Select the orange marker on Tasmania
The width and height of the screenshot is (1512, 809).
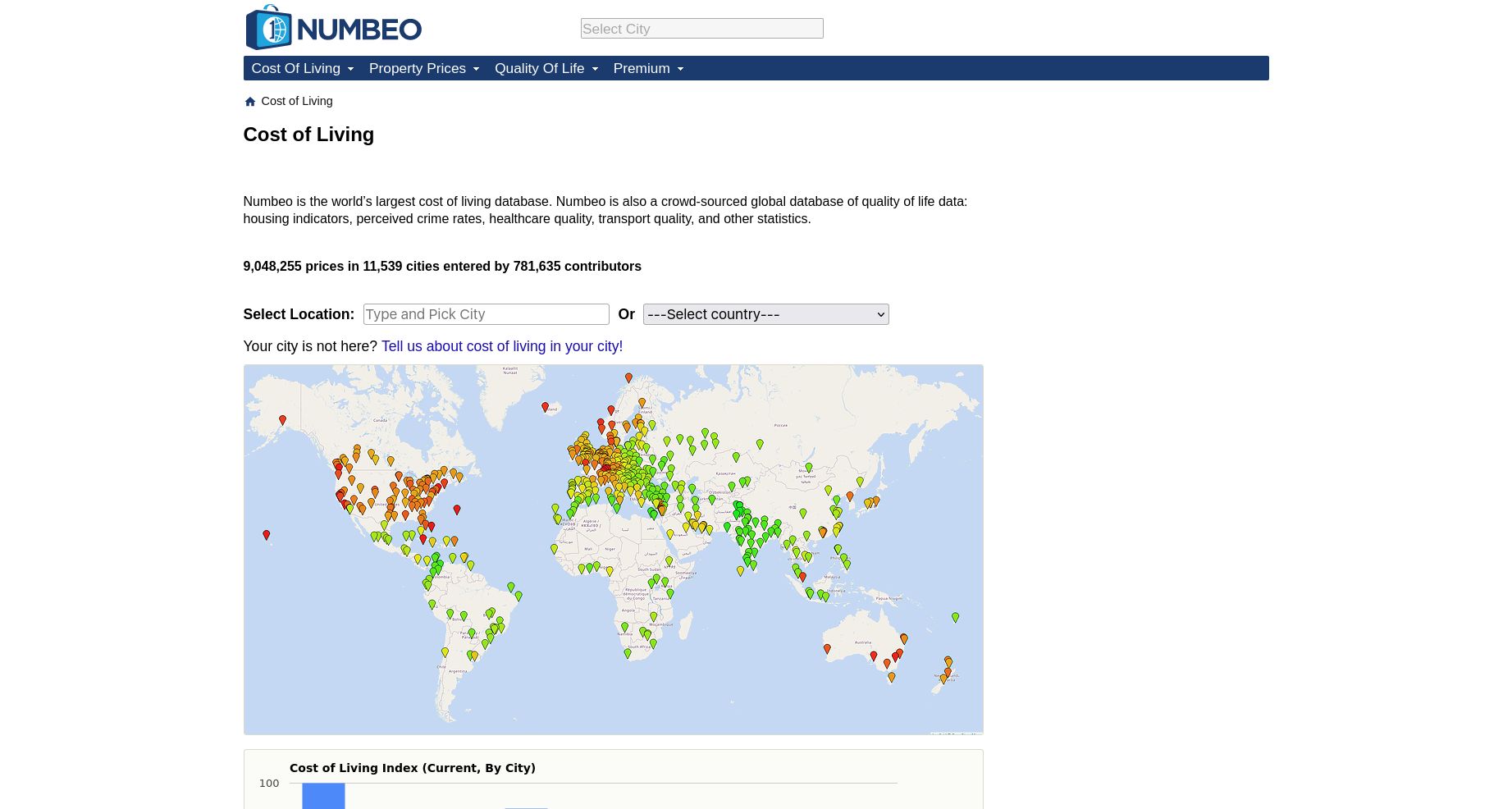tap(892, 677)
